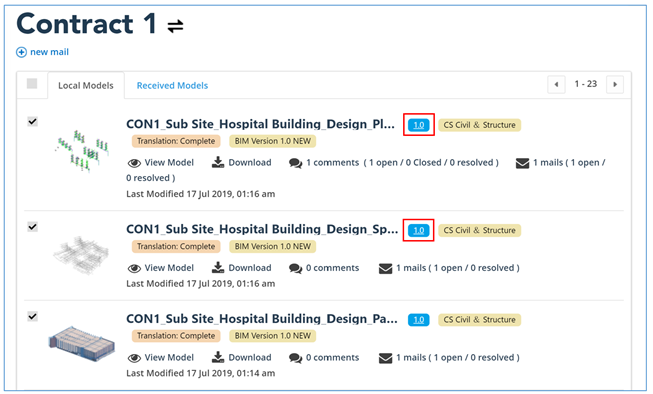Uncheck the Design_Sp... model checkbox

(32, 227)
